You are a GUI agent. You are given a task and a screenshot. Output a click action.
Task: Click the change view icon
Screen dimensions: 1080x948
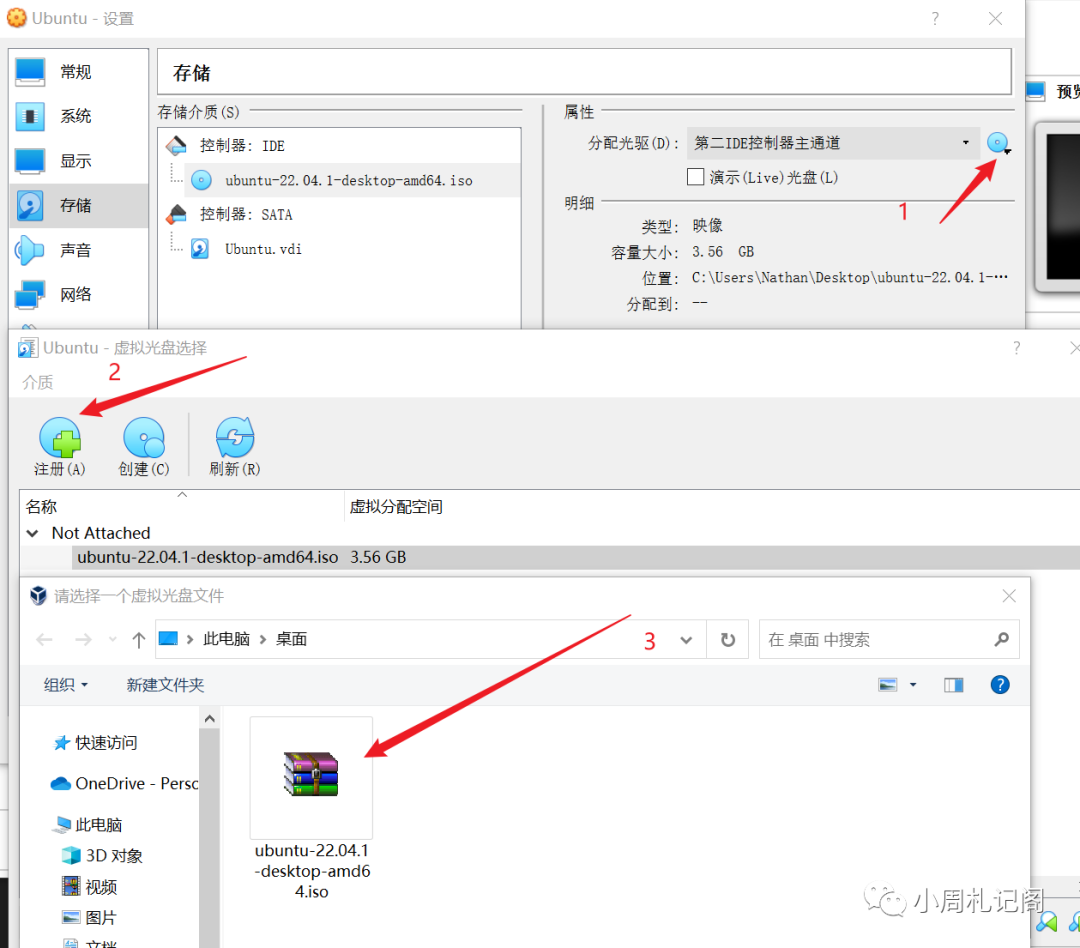(888, 685)
